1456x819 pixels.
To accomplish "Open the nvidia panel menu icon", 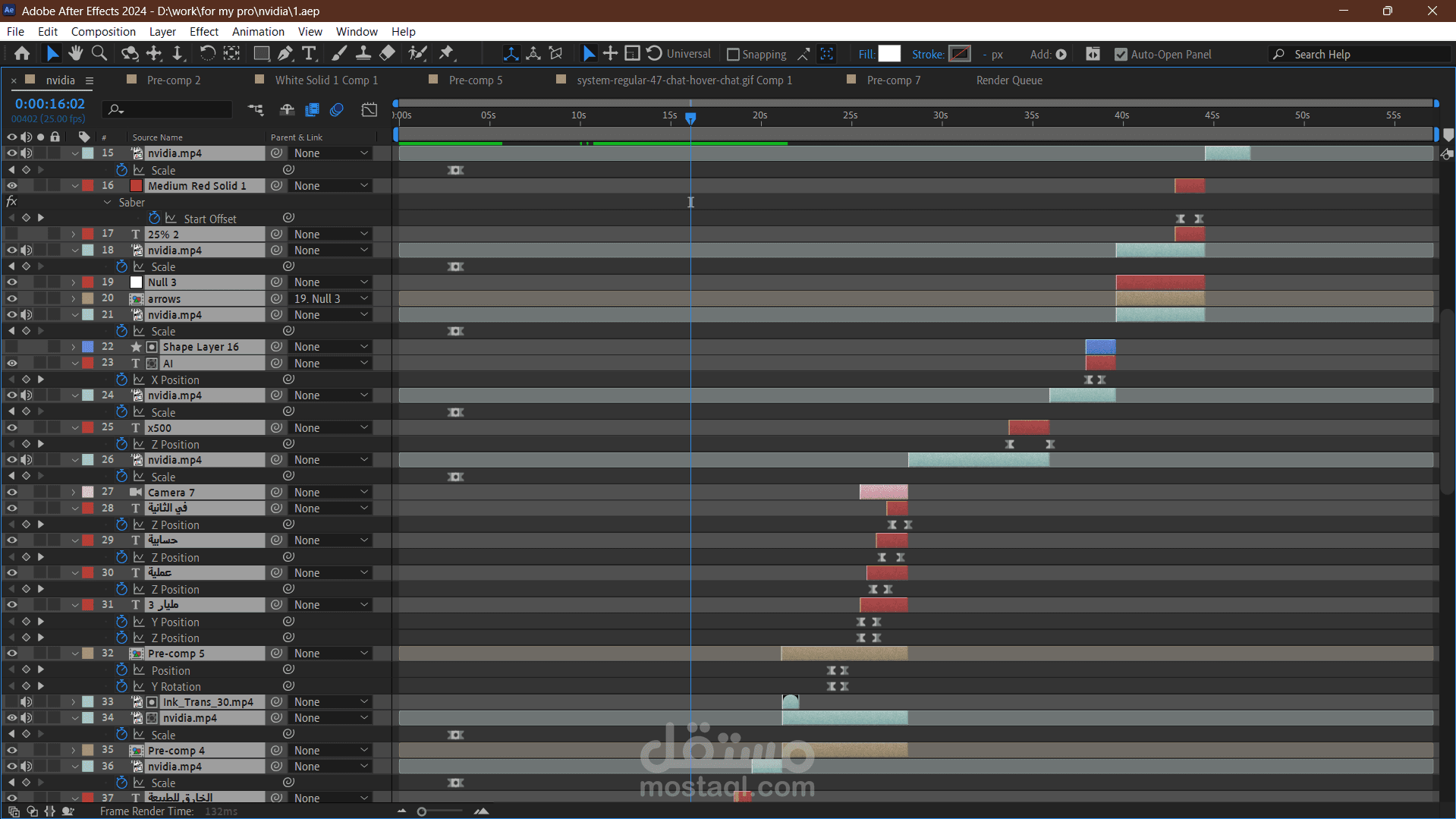I will coord(90,80).
